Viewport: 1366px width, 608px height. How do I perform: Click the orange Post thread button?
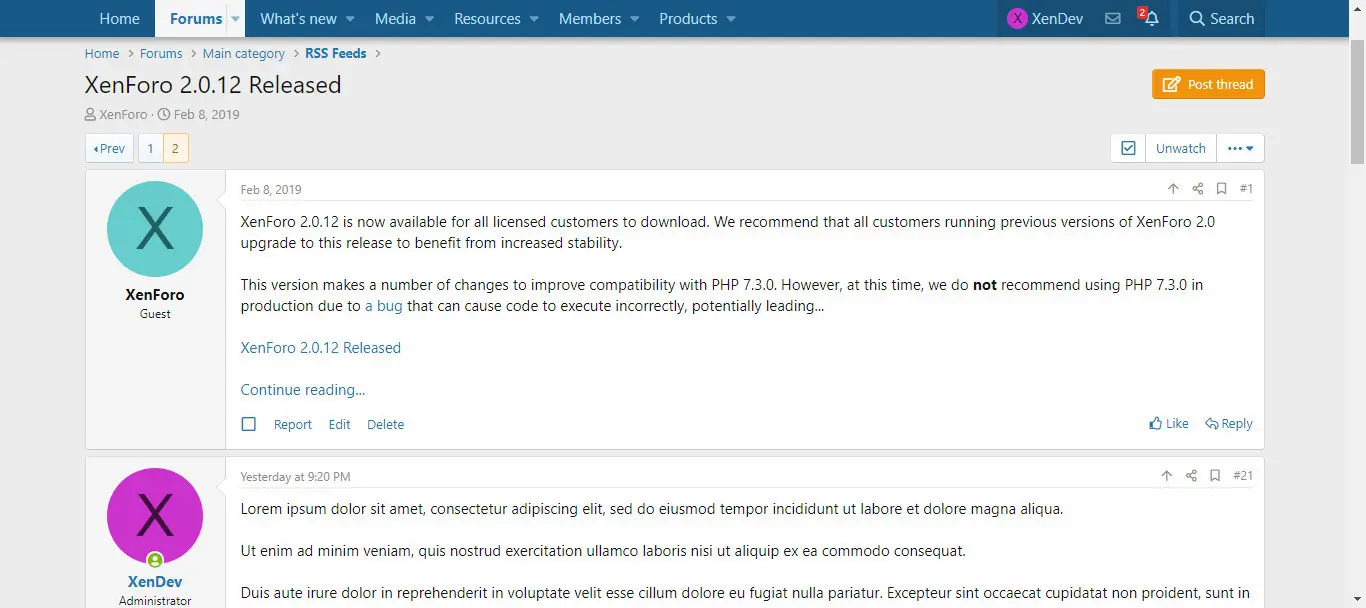point(1208,84)
